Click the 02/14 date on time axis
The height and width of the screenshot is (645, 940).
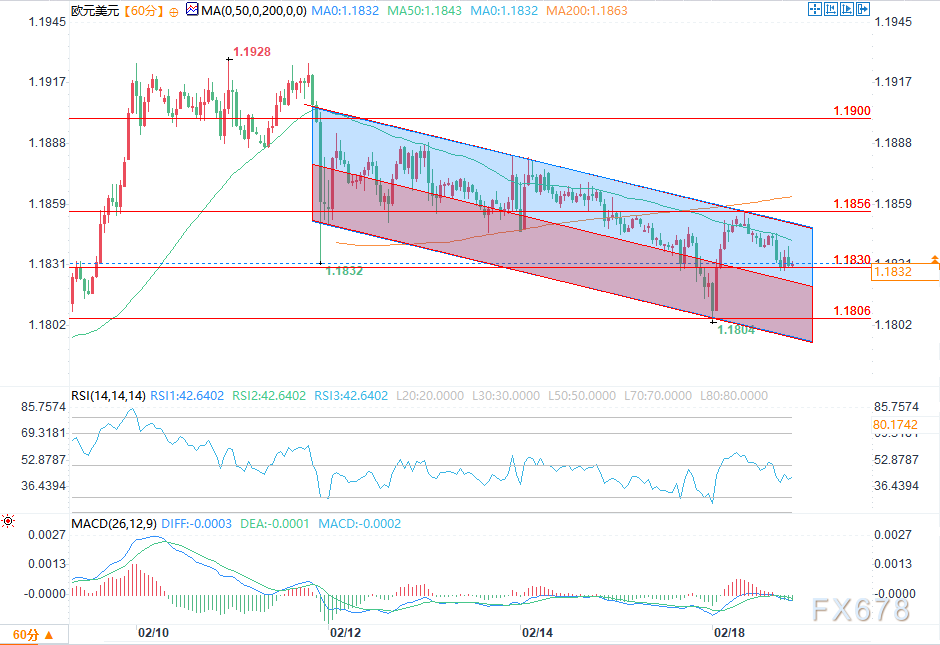coord(537,633)
